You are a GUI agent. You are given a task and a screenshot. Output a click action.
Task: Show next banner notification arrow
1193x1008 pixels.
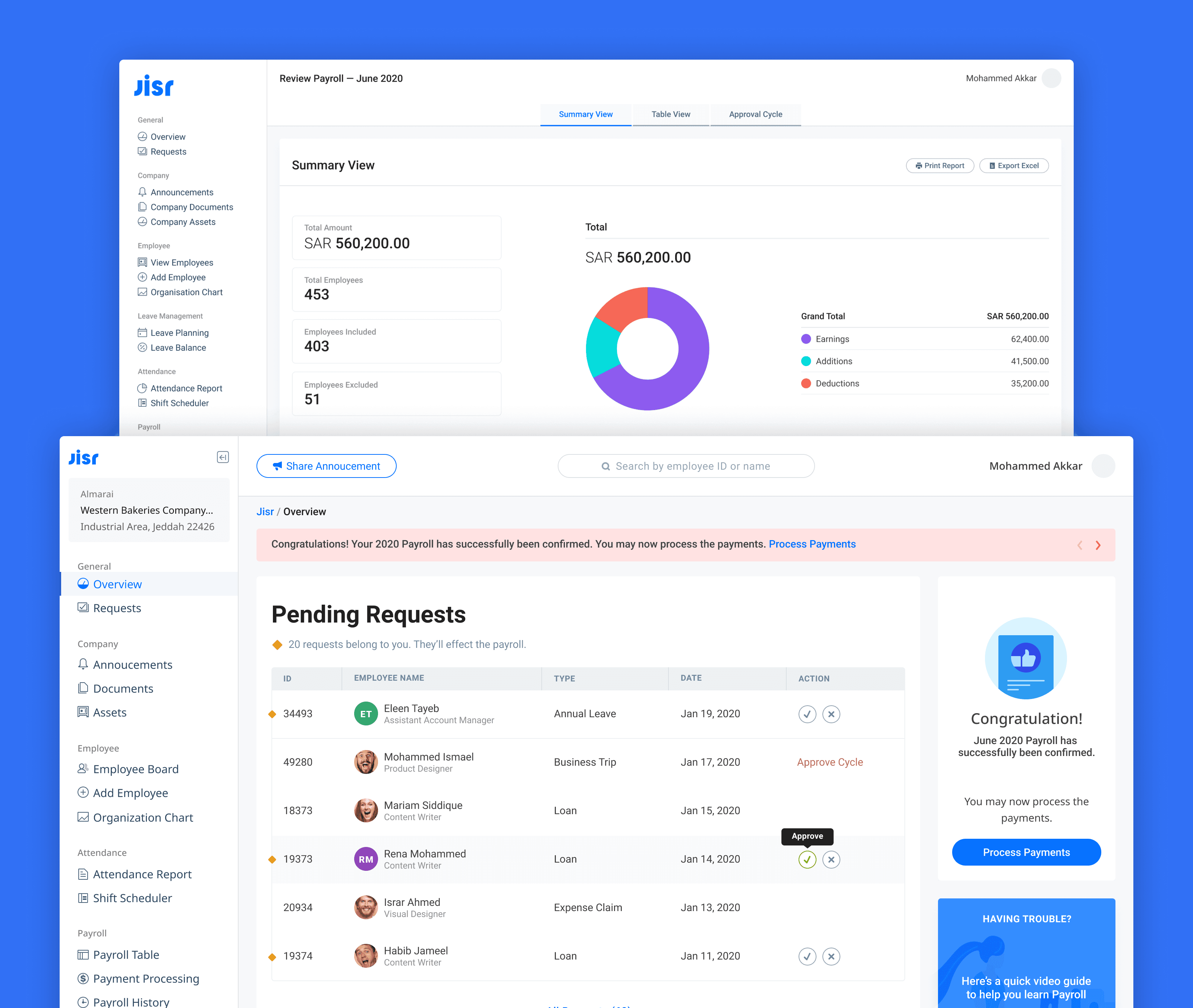tap(1098, 545)
